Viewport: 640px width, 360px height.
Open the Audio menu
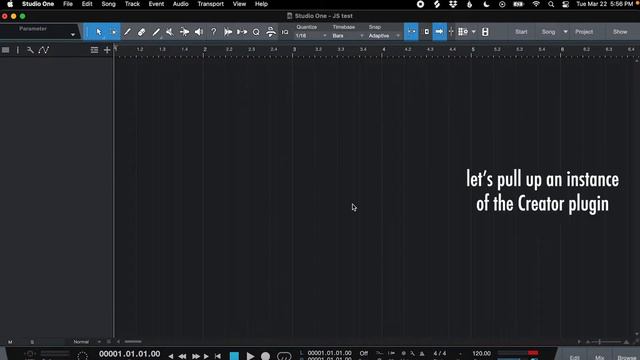coord(180,4)
